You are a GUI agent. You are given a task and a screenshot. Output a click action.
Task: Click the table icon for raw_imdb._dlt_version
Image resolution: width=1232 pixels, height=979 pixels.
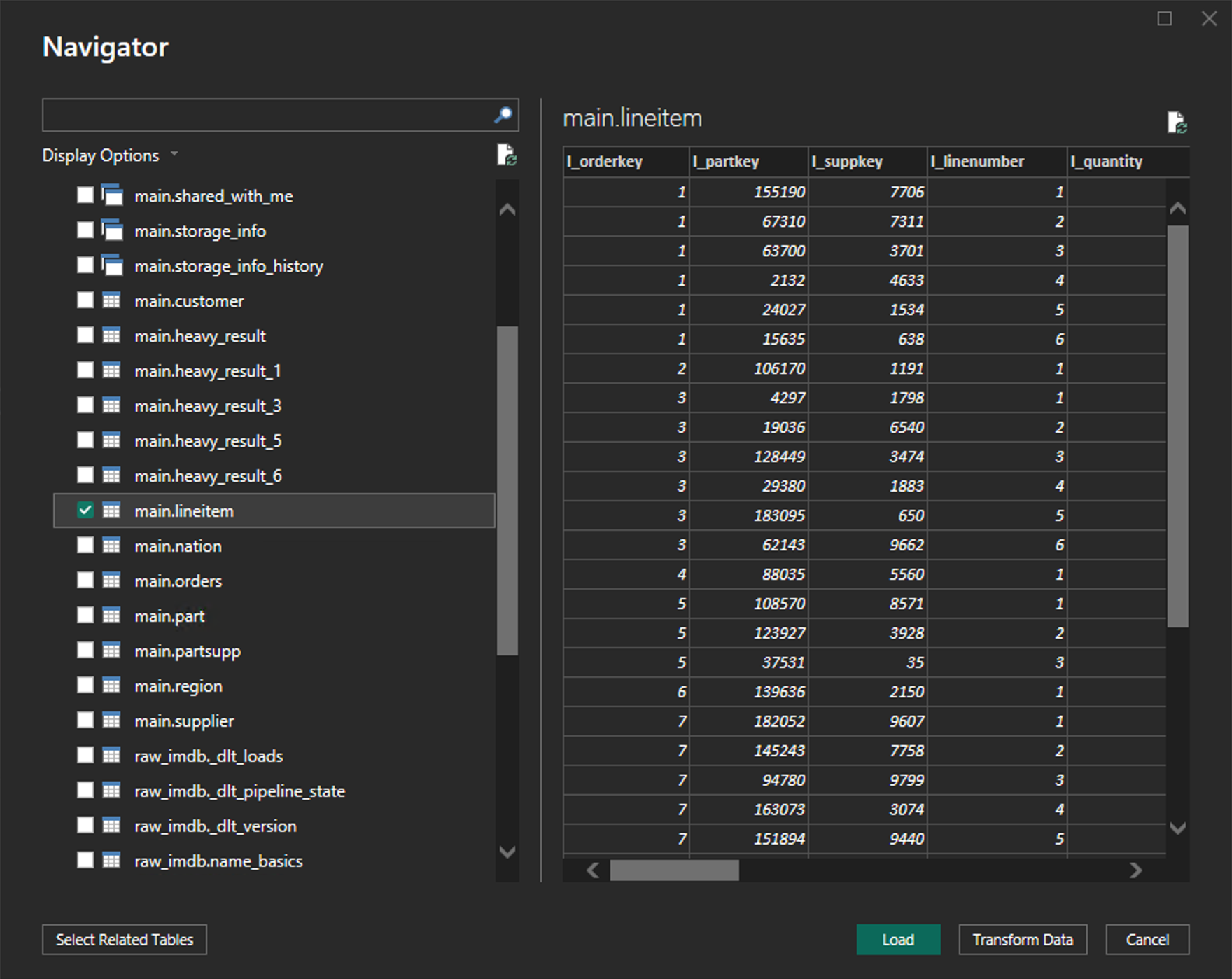point(111,826)
